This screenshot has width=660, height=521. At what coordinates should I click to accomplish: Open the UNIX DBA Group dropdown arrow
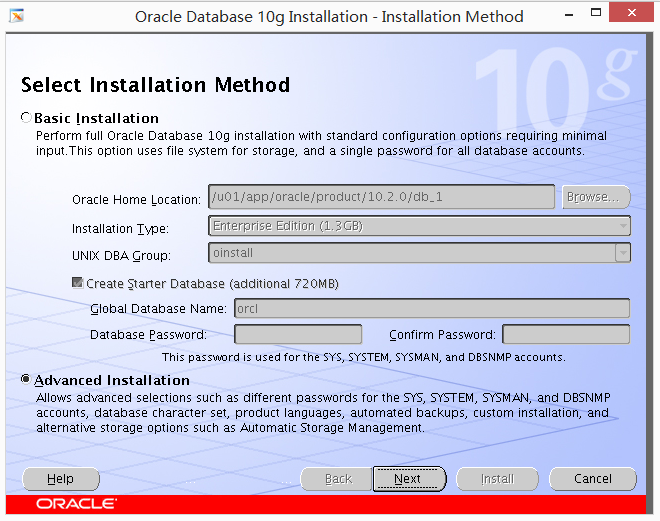623,253
